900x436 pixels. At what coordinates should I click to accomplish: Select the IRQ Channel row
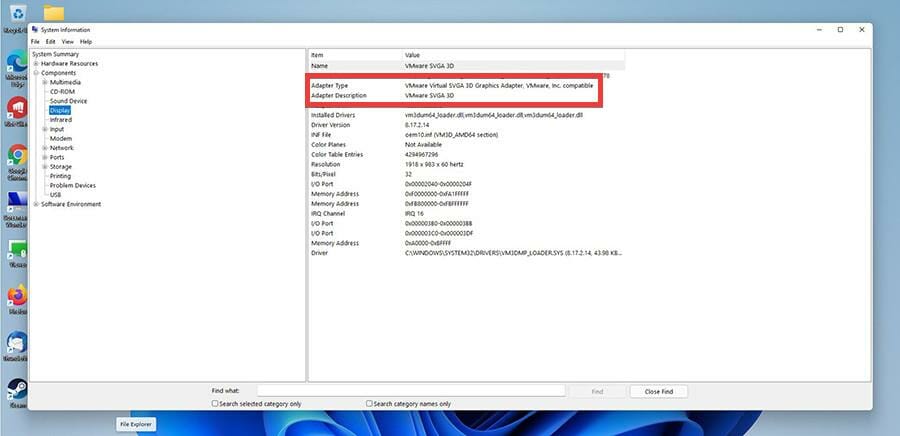pyautogui.click(x=467, y=213)
